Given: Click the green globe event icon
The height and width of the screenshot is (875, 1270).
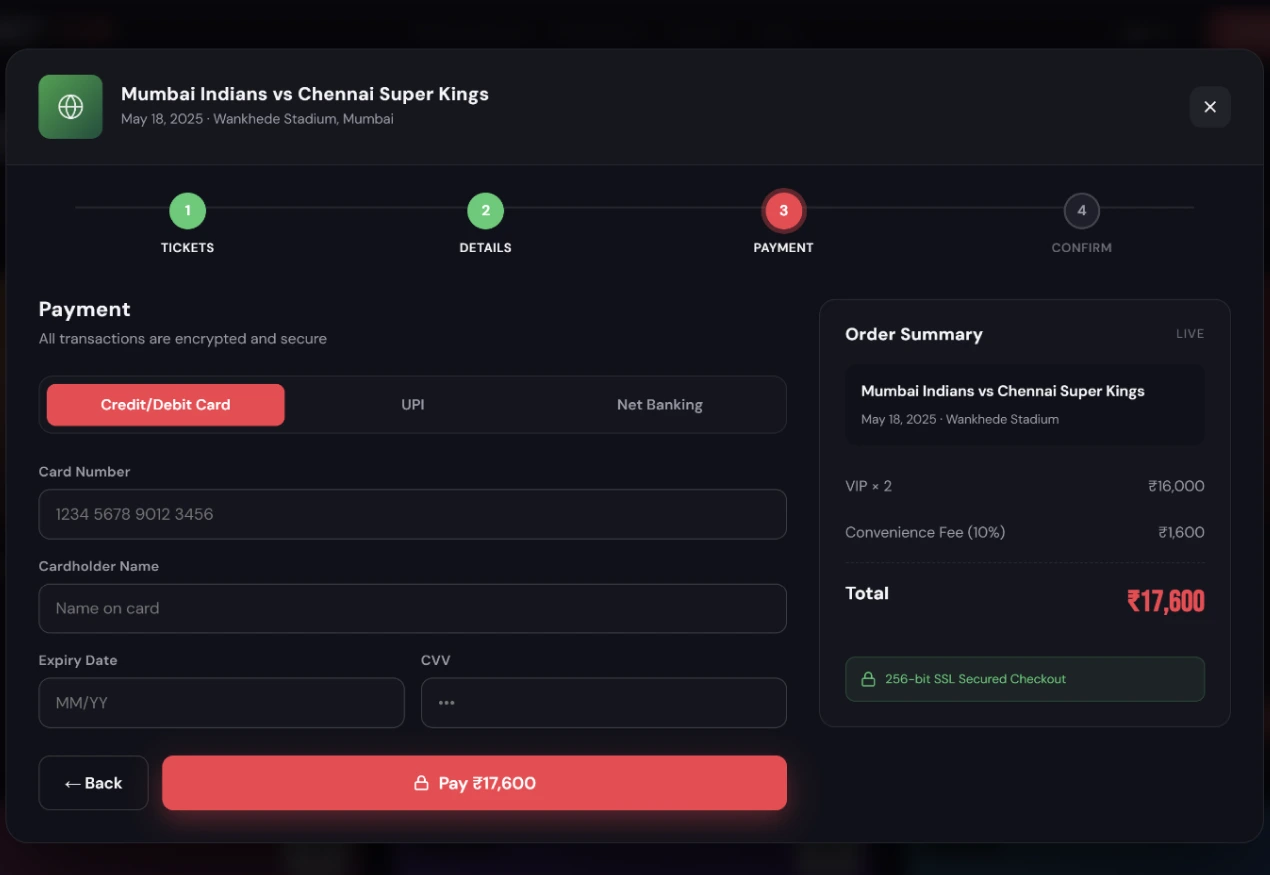Looking at the screenshot, I should click(x=70, y=106).
